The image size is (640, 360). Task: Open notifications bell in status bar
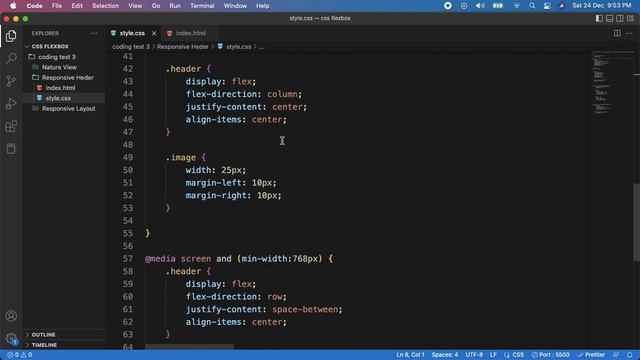(630, 355)
